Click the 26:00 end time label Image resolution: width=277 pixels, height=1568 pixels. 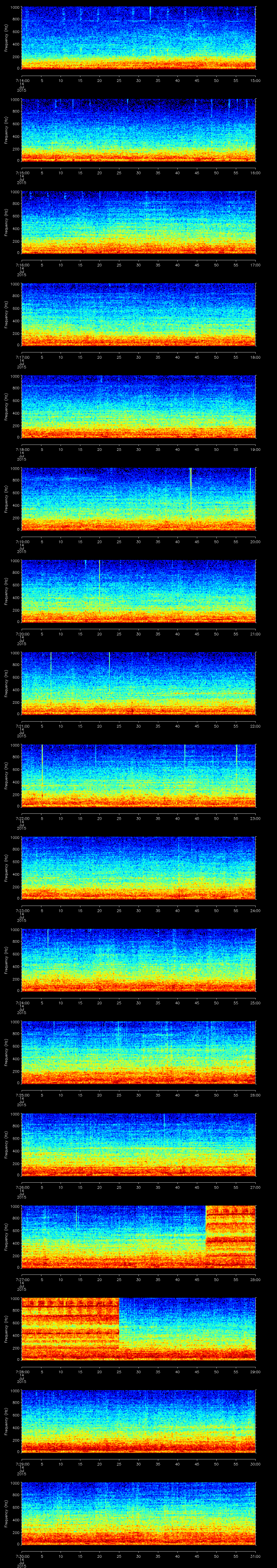click(256, 1095)
